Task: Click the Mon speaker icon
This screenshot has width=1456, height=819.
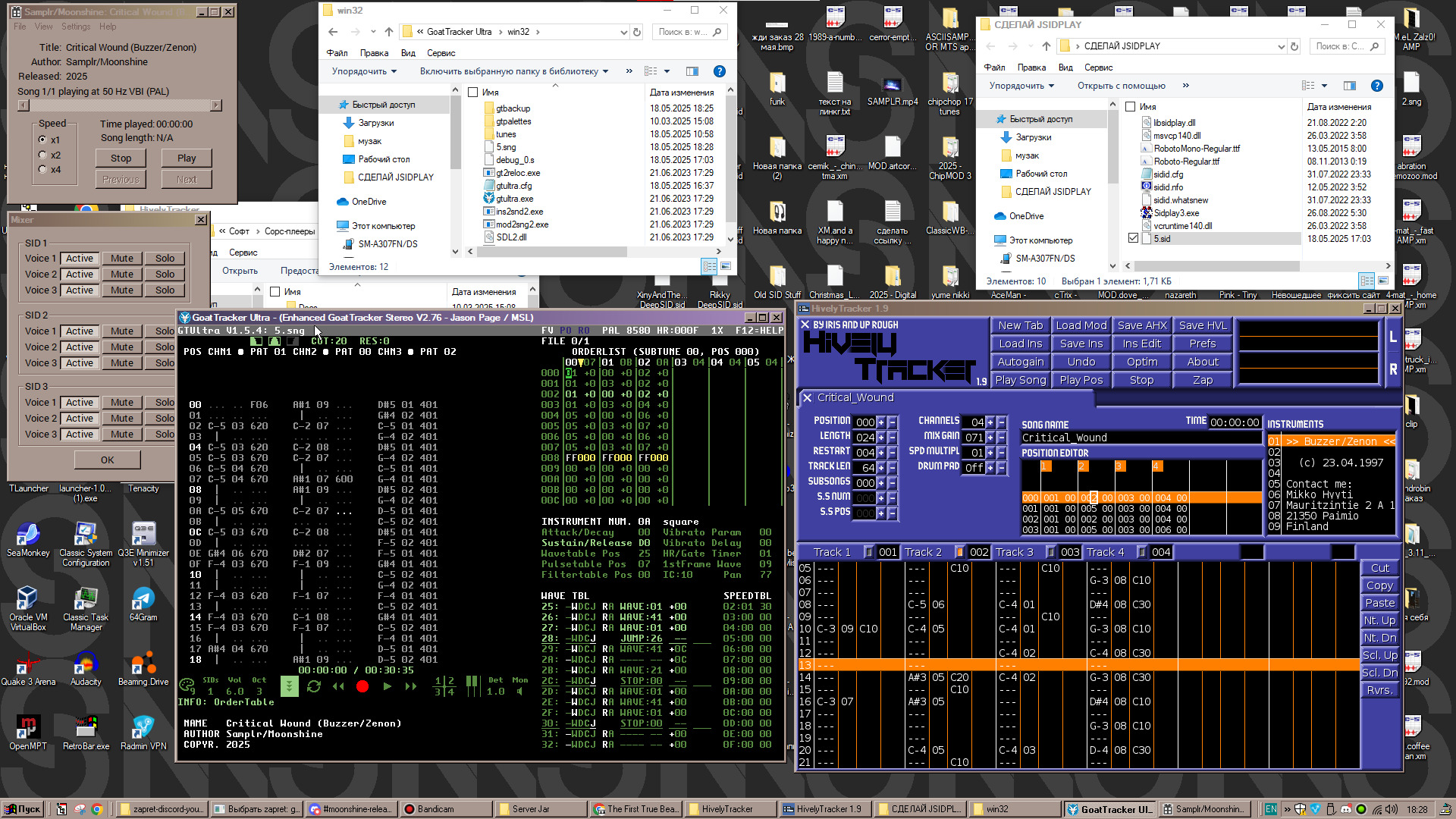Action: (519, 691)
